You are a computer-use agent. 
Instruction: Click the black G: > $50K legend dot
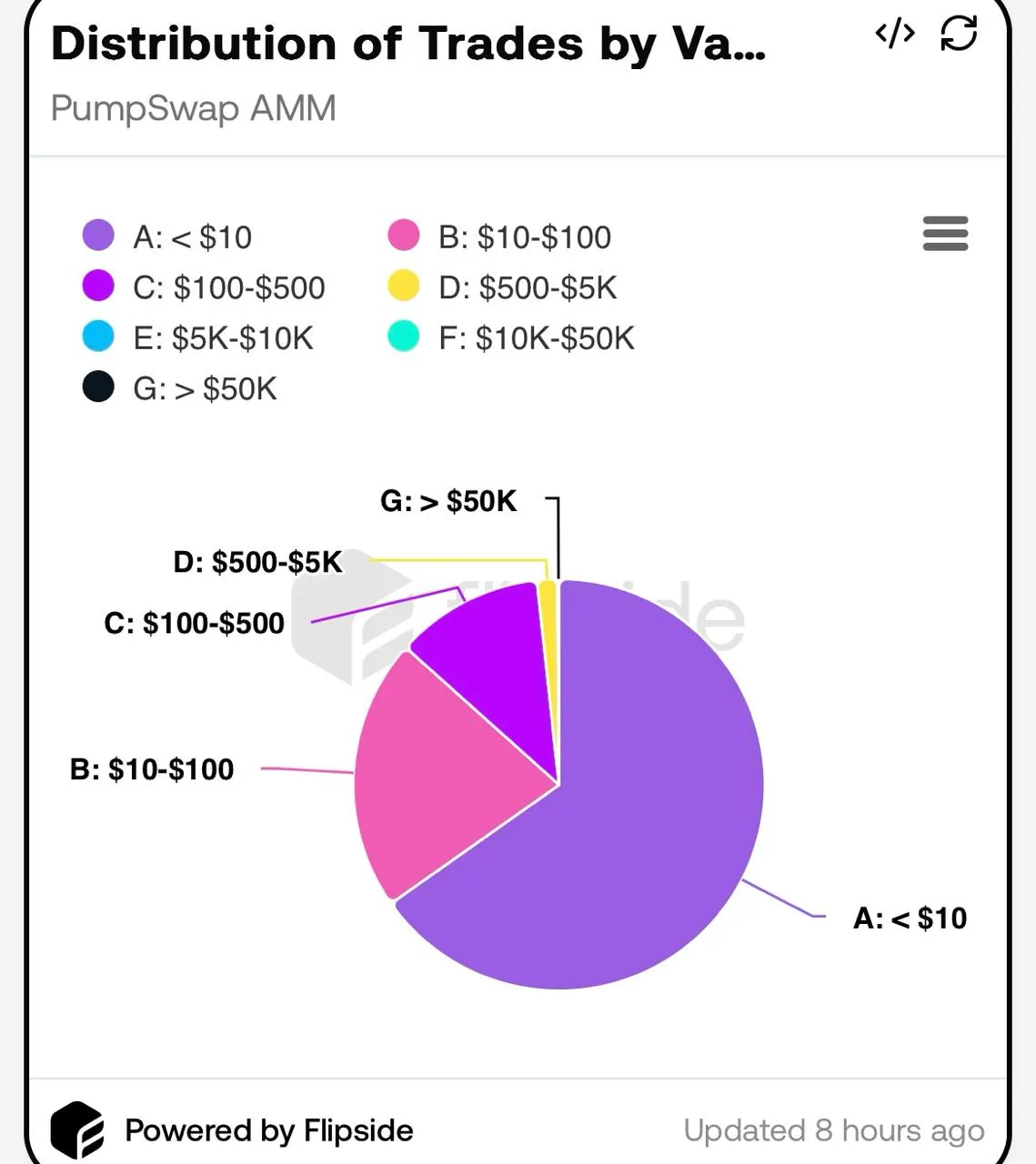tap(98, 387)
